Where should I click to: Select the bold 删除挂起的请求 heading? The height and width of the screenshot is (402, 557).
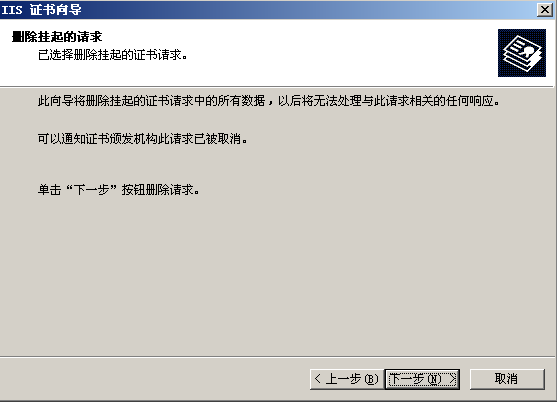pyautogui.click(x=57, y=37)
